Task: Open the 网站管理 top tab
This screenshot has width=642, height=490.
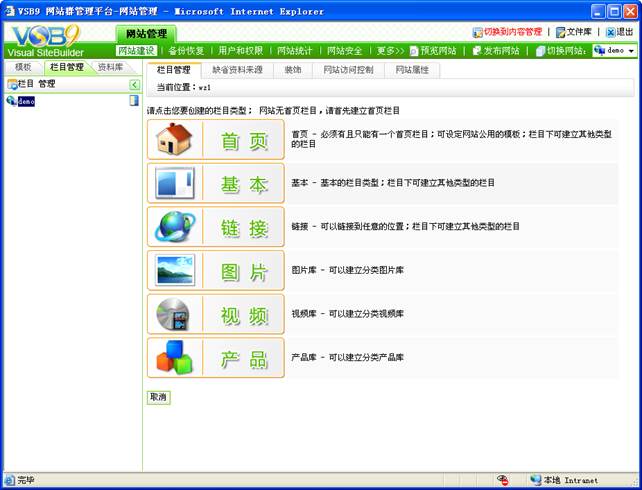Action: click(146, 34)
